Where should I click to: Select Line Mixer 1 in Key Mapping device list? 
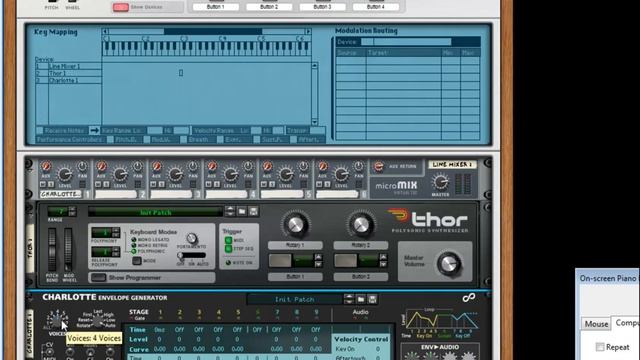tap(68, 66)
